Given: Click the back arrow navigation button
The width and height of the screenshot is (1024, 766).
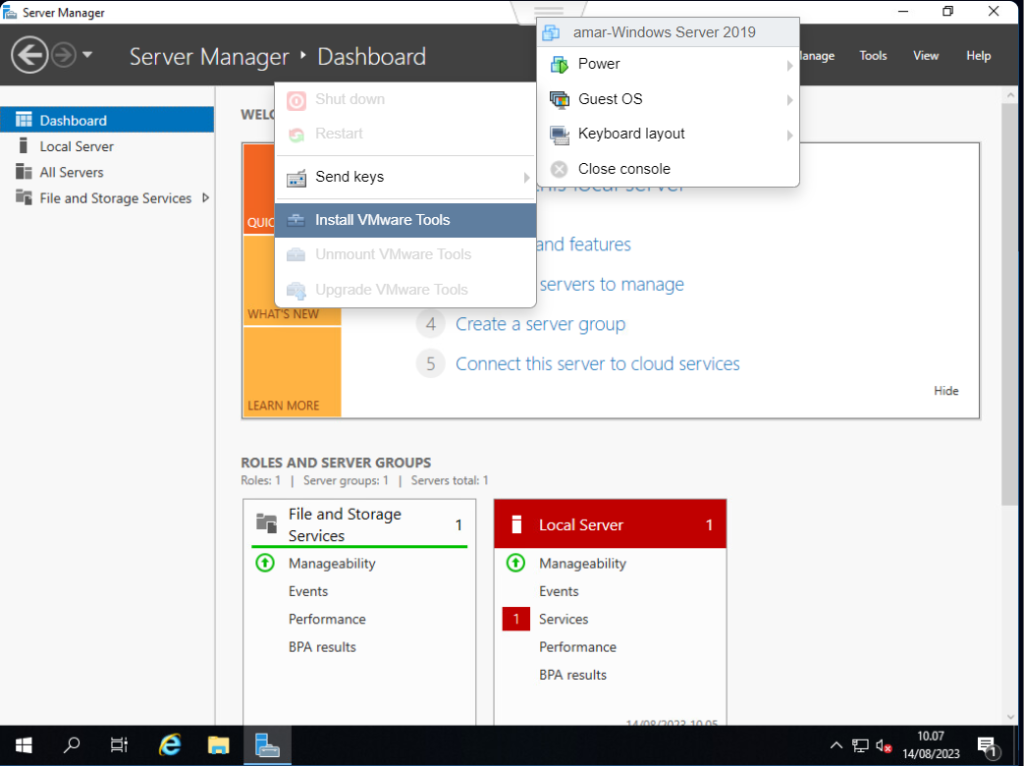Looking at the screenshot, I should pyautogui.click(x=29, y=55).
